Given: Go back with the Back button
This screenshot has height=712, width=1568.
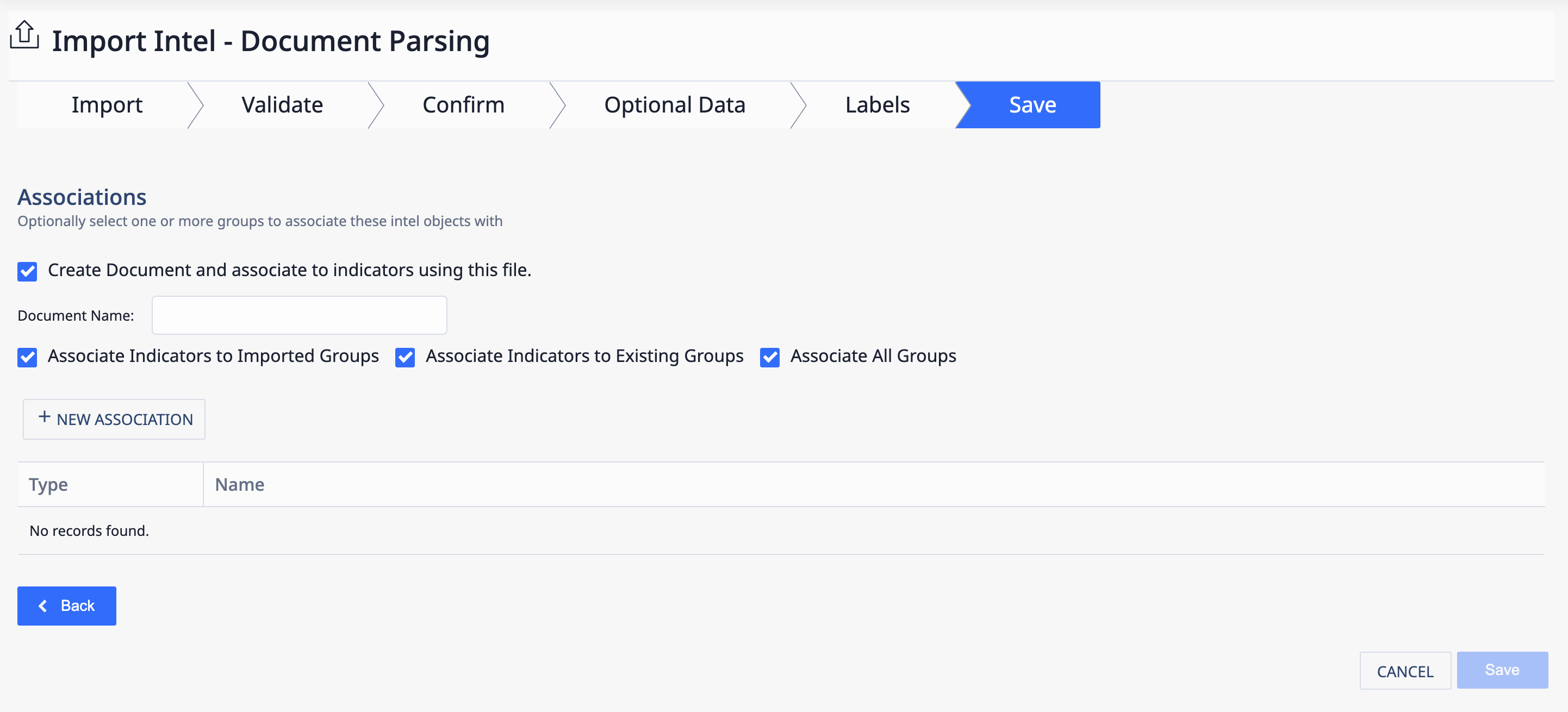Looking at the screenshot, I should pyautogui.click(x=67, y=605).
